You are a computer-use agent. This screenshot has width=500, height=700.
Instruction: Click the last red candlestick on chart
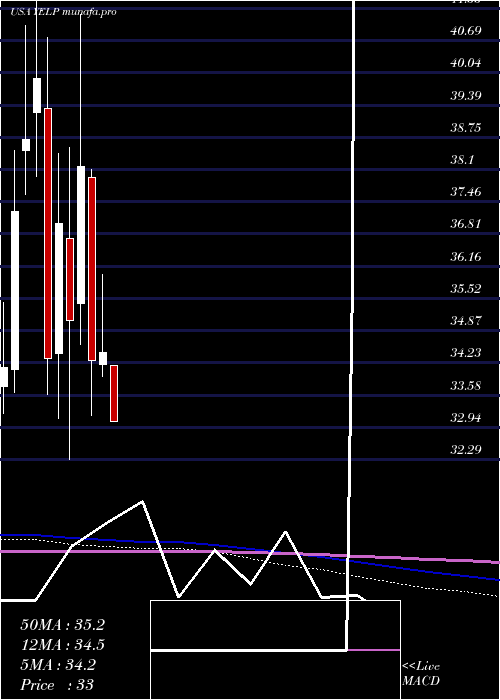tap(114, 393)
